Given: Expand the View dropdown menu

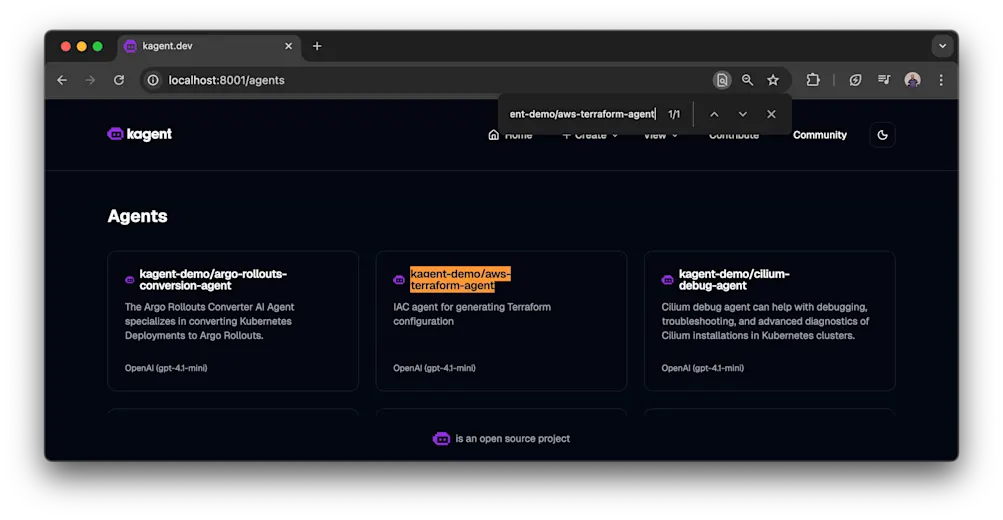Looking at the screenshot, I should (660, 135).
